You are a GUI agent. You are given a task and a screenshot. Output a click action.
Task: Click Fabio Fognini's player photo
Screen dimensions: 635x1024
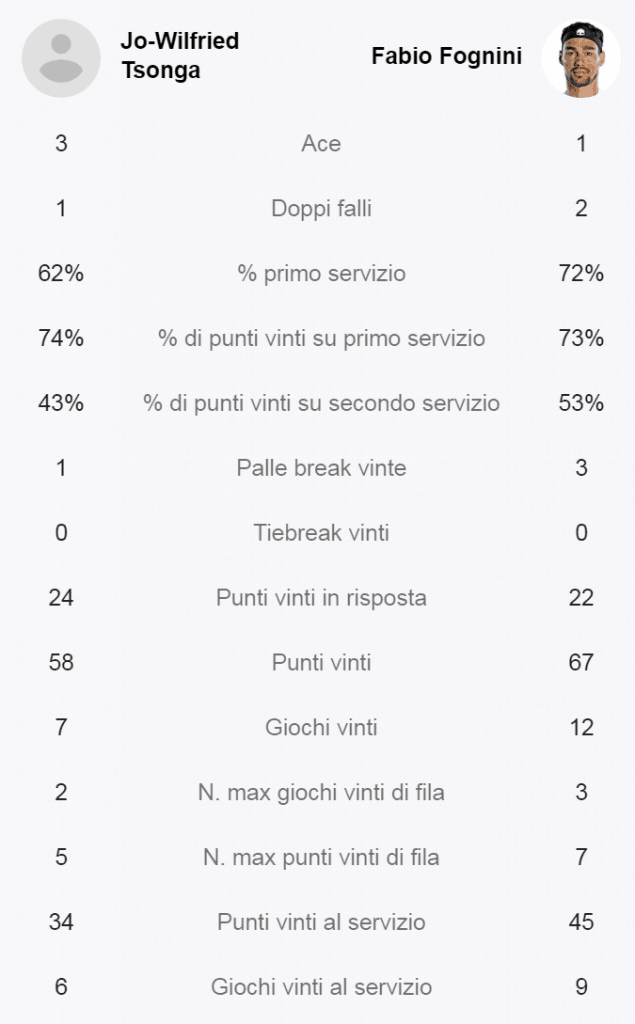point(581,58)
